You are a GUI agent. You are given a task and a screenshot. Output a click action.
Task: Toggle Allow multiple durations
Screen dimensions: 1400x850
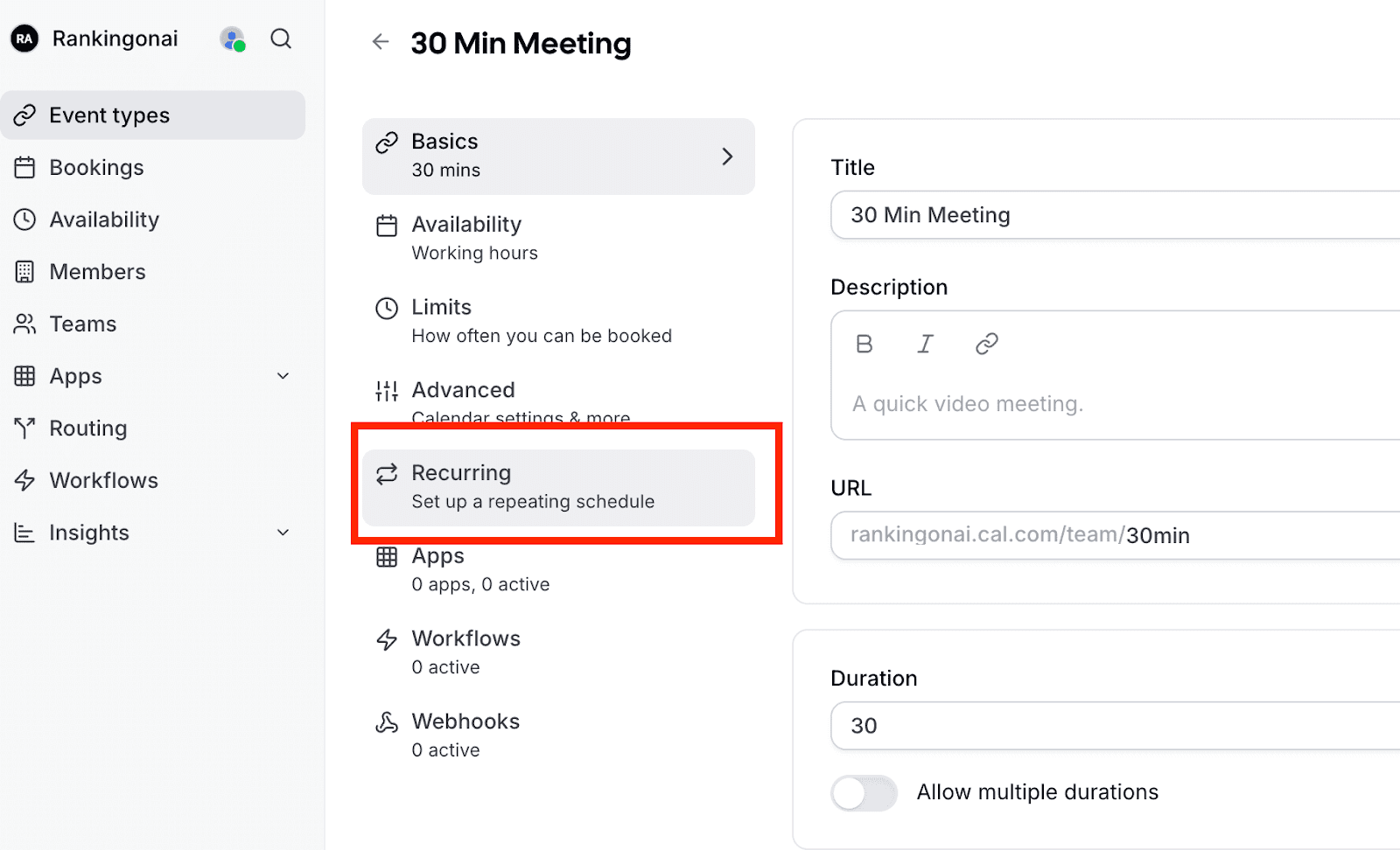coord(863,792)
